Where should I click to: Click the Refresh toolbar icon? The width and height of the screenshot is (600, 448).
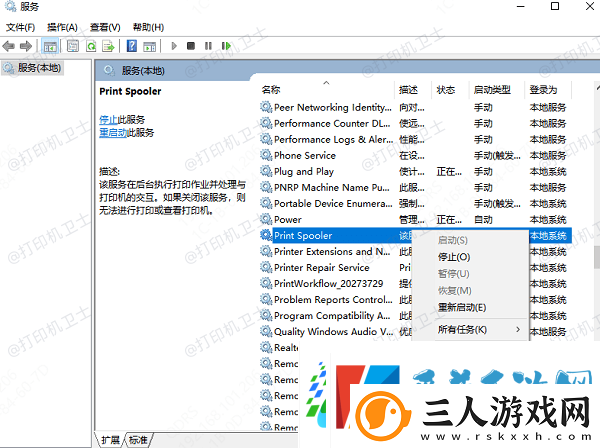[91, 46]
